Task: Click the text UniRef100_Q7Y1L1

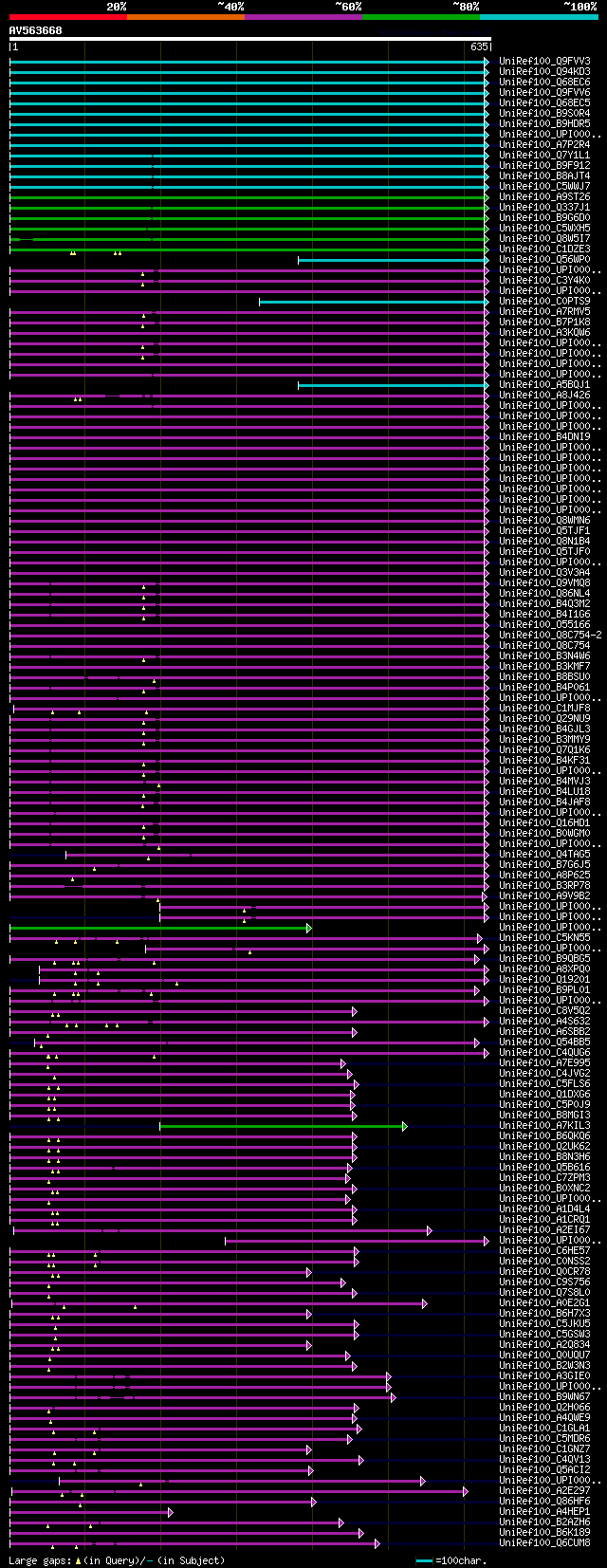Action: (544, 155)
